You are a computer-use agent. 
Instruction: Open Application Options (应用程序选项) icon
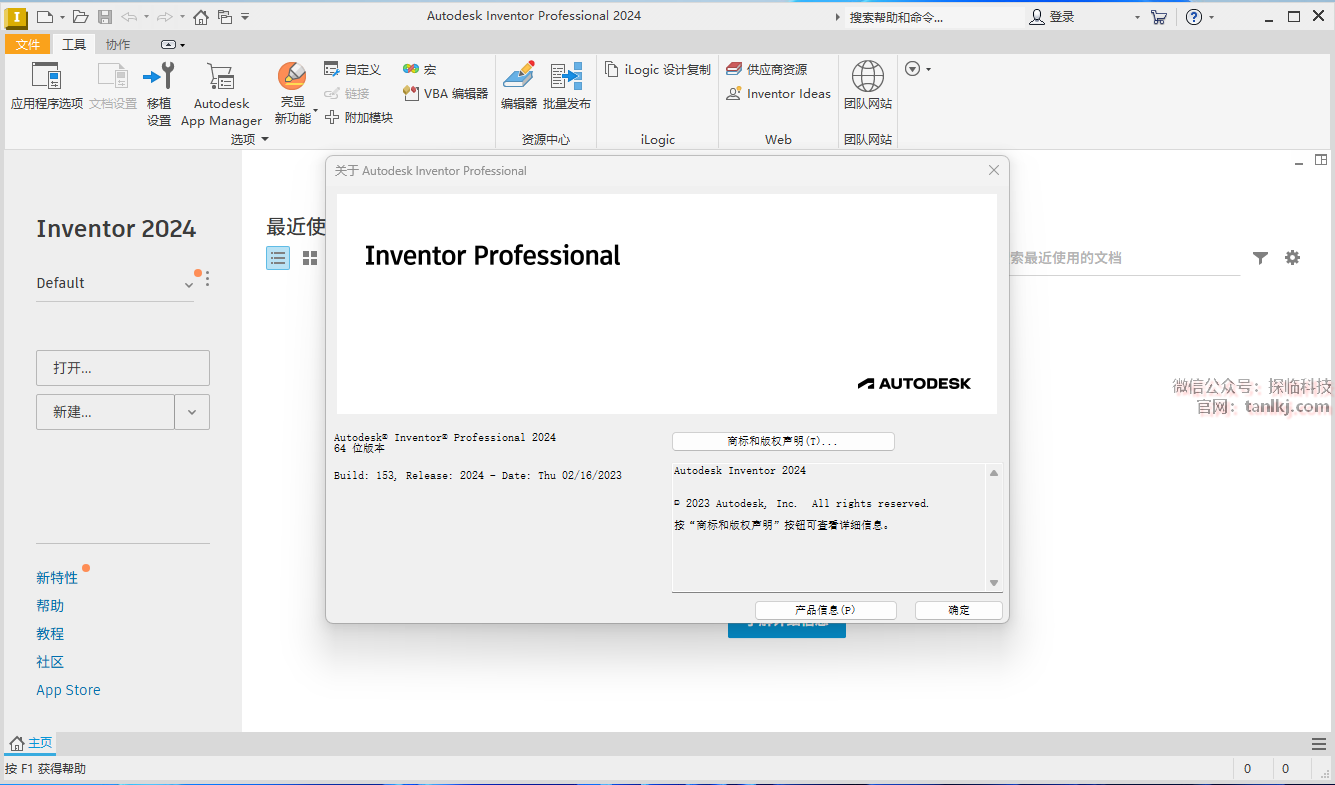46,77
